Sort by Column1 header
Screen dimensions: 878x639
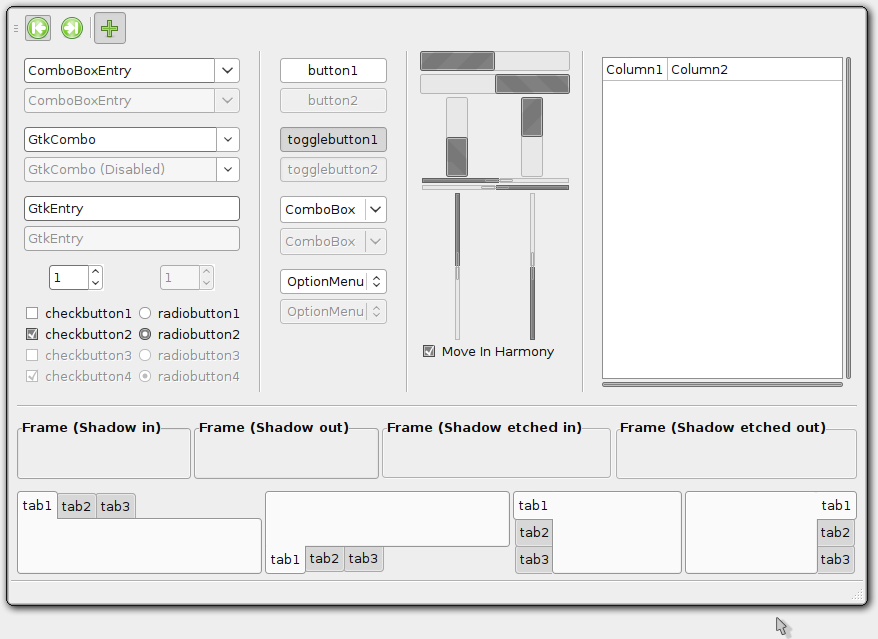(634, 69)
